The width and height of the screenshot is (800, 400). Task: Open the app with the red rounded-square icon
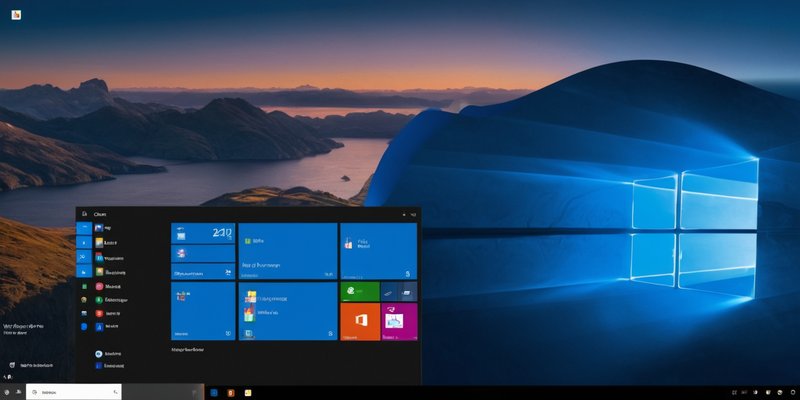click(99, 313)
